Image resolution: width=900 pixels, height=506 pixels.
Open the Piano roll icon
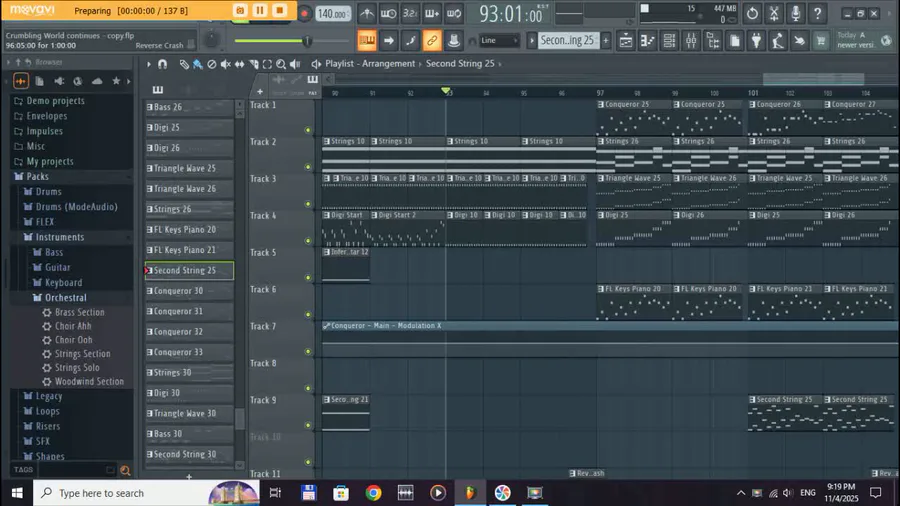[647, 41]
